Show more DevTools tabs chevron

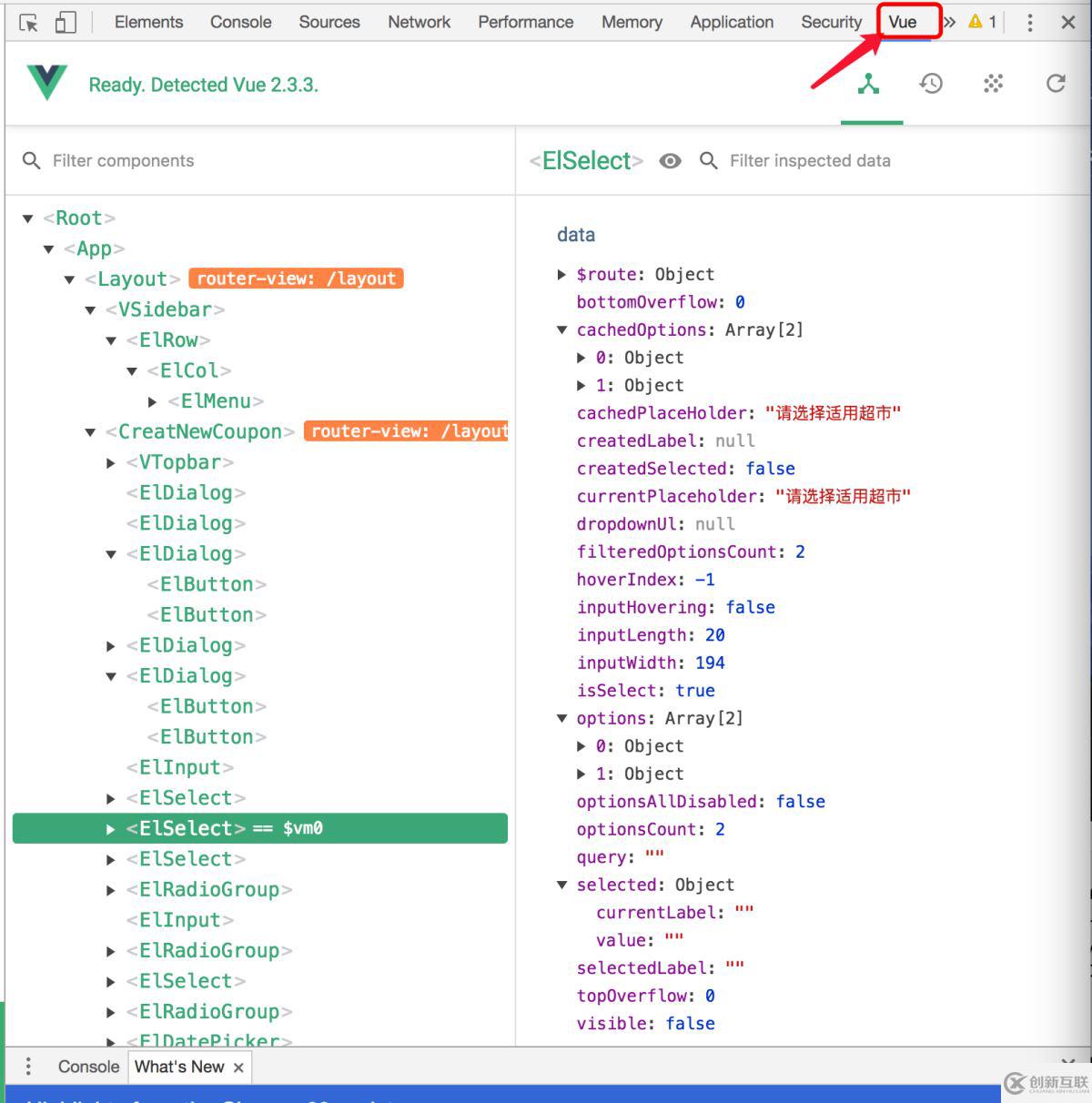[x=949, y=22]
